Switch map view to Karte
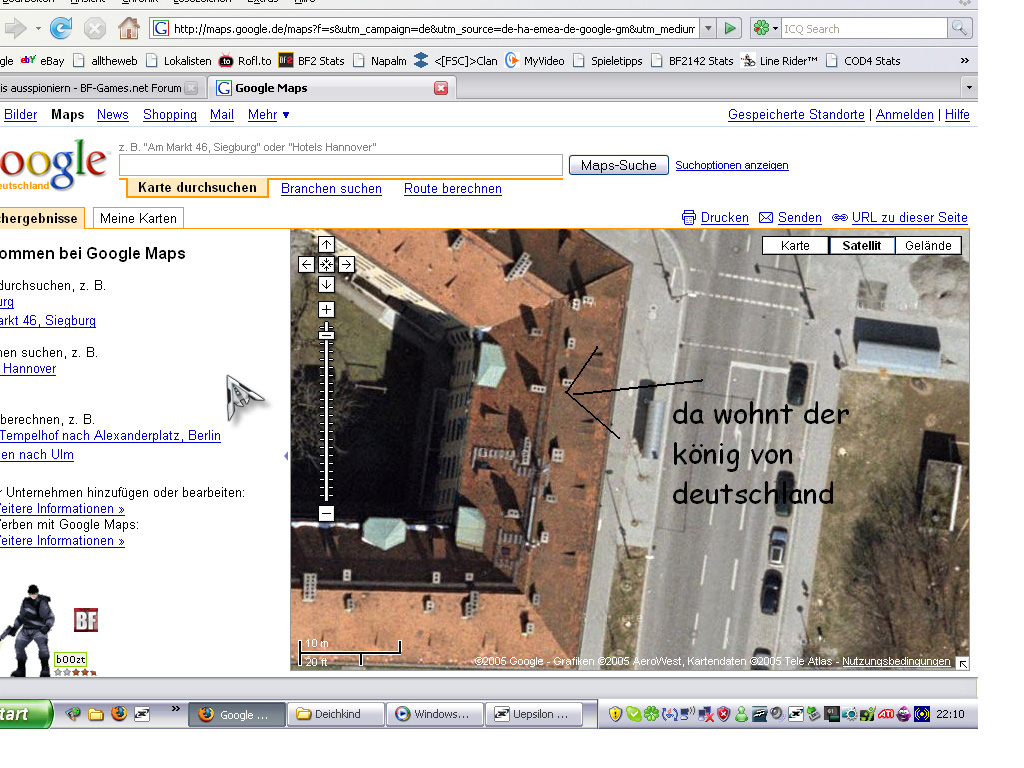This screenshot has height=768, width=1024. point(795,246)
